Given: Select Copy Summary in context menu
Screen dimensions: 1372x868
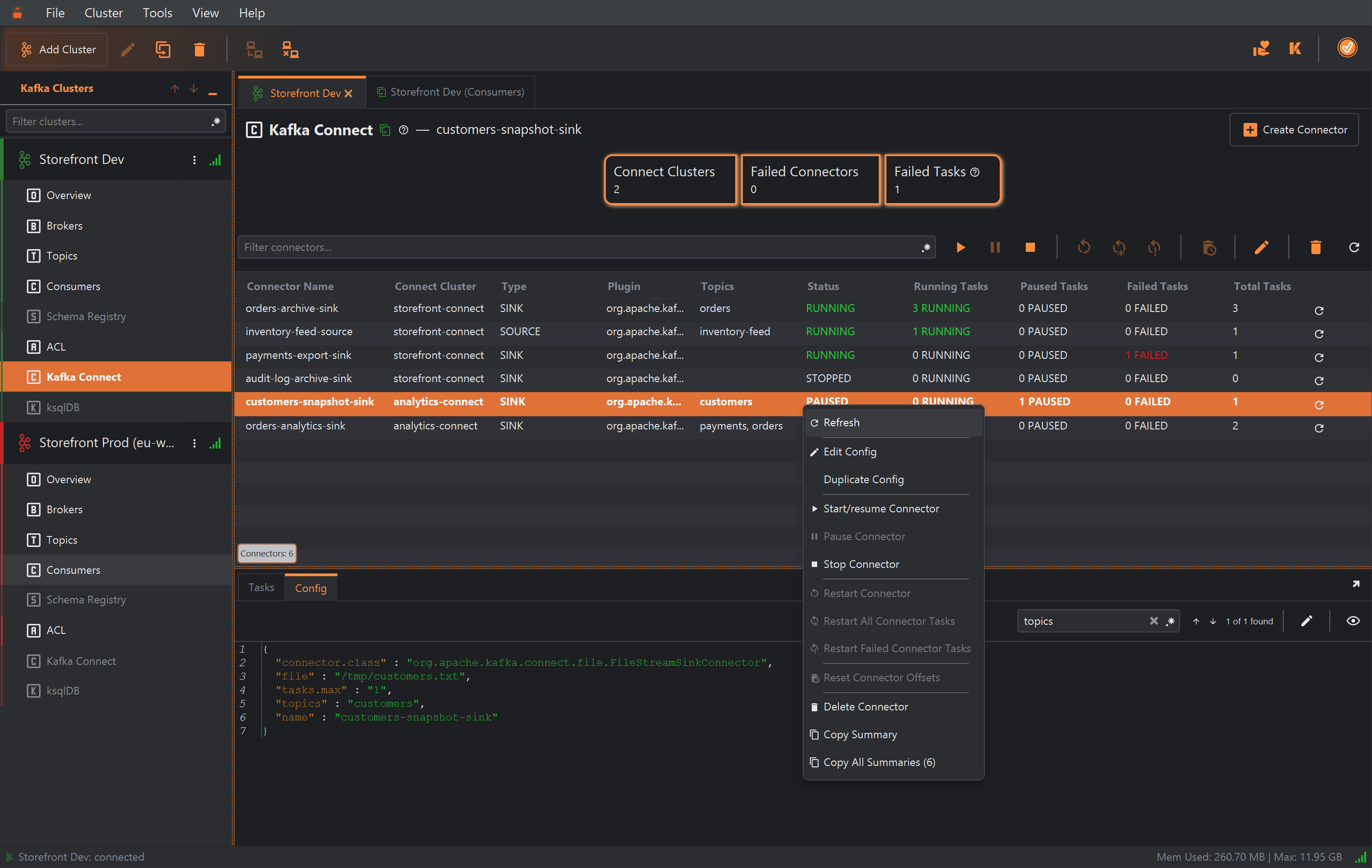Looking at the screenshot, I should (893, 734).
